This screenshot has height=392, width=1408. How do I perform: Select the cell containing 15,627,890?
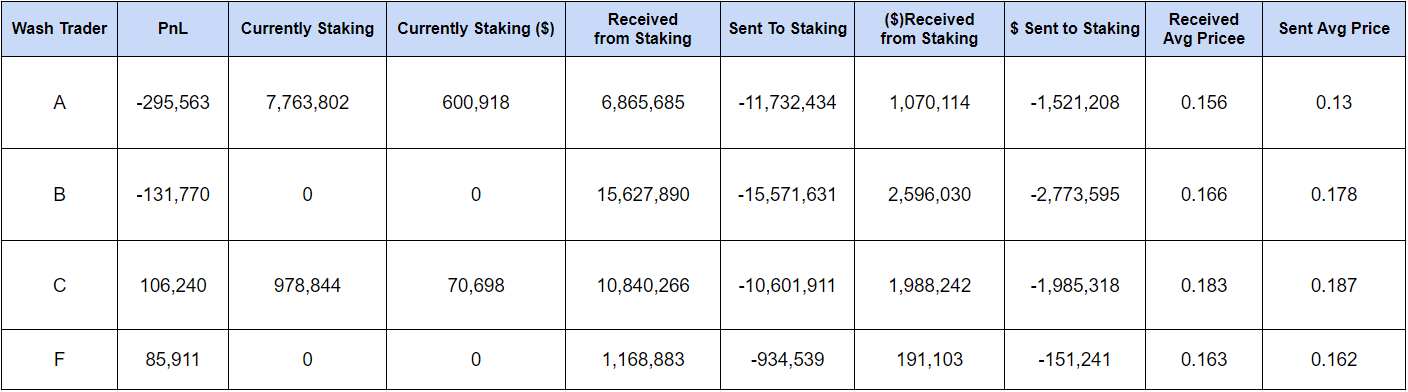click(643, 195)
